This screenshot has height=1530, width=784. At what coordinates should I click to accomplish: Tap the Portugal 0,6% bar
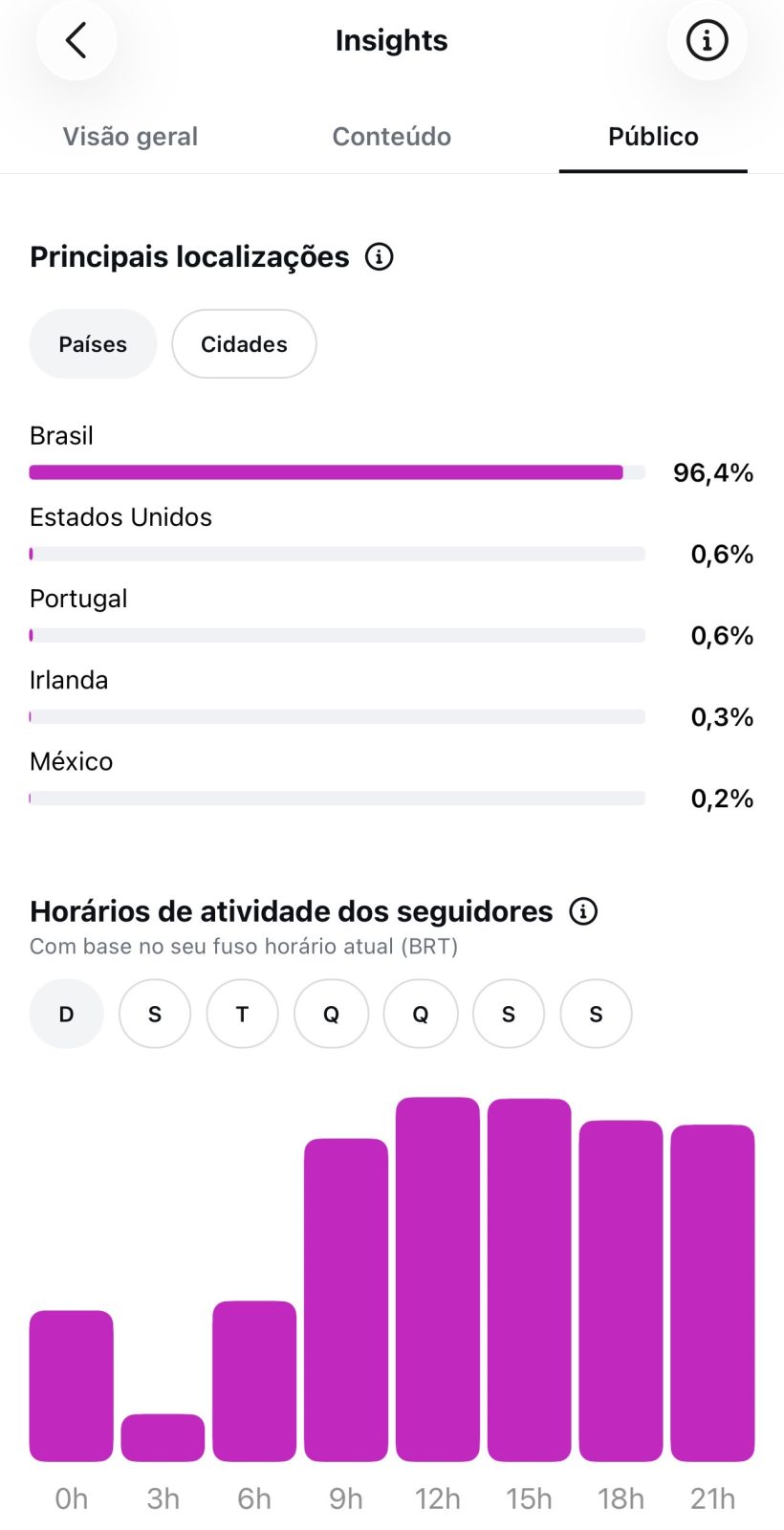click(x=338, y=635)
